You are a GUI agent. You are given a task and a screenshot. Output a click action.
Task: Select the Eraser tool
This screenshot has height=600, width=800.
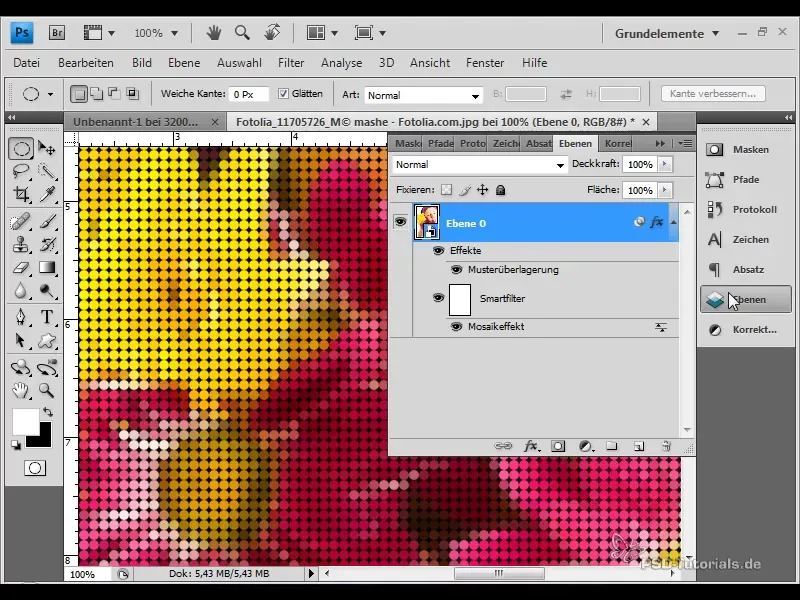click(21, 267)
